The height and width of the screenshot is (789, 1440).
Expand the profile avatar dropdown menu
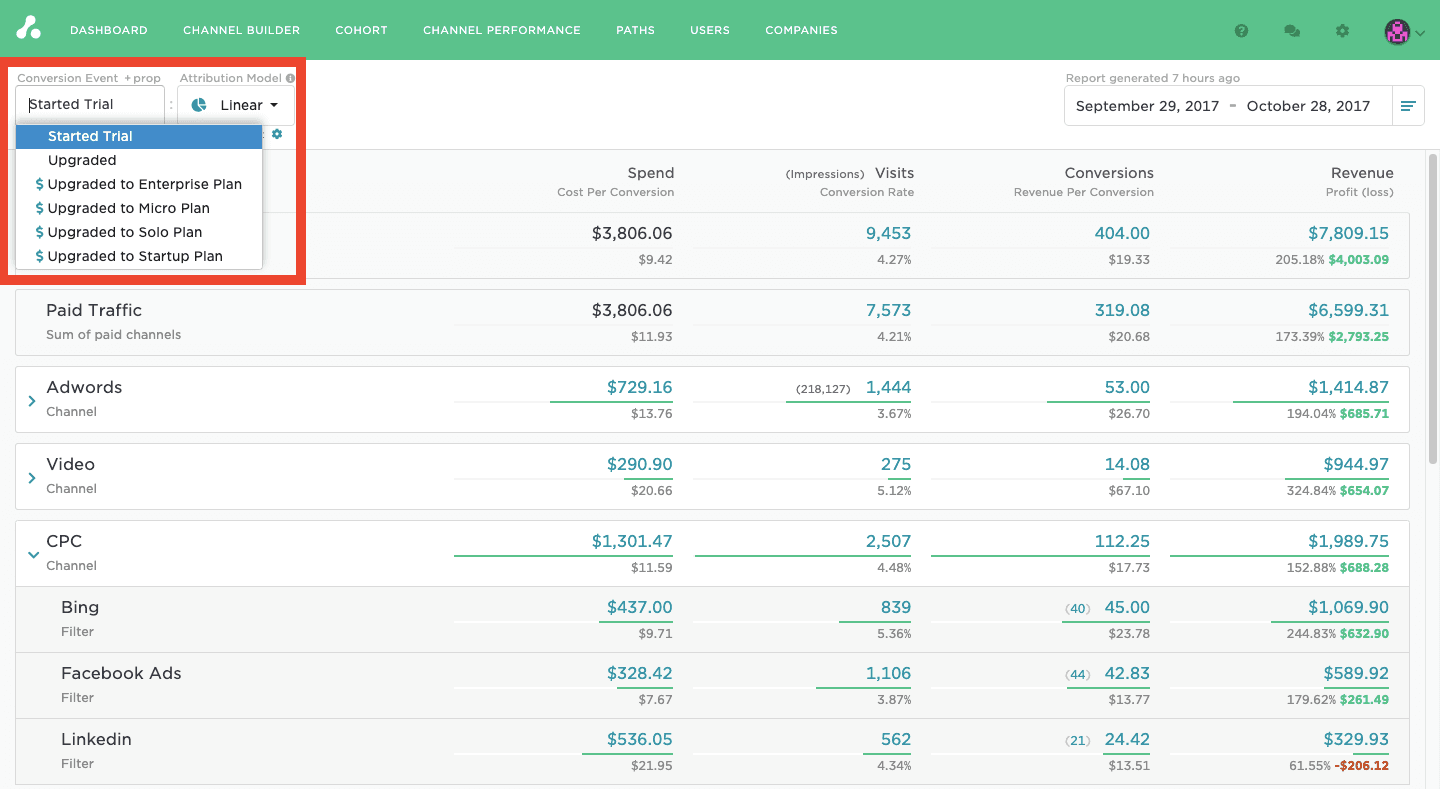pos(1405,31)
